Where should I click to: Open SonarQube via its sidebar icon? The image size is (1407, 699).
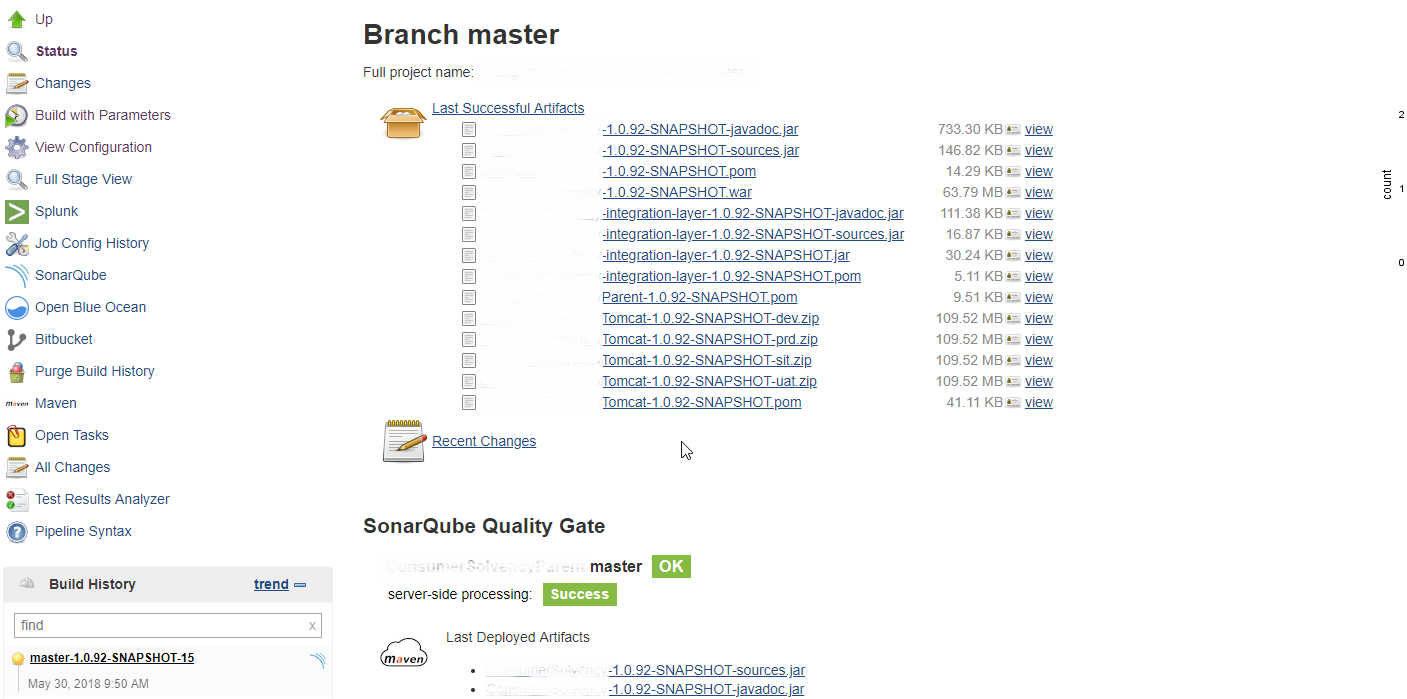tap(17, 275)
